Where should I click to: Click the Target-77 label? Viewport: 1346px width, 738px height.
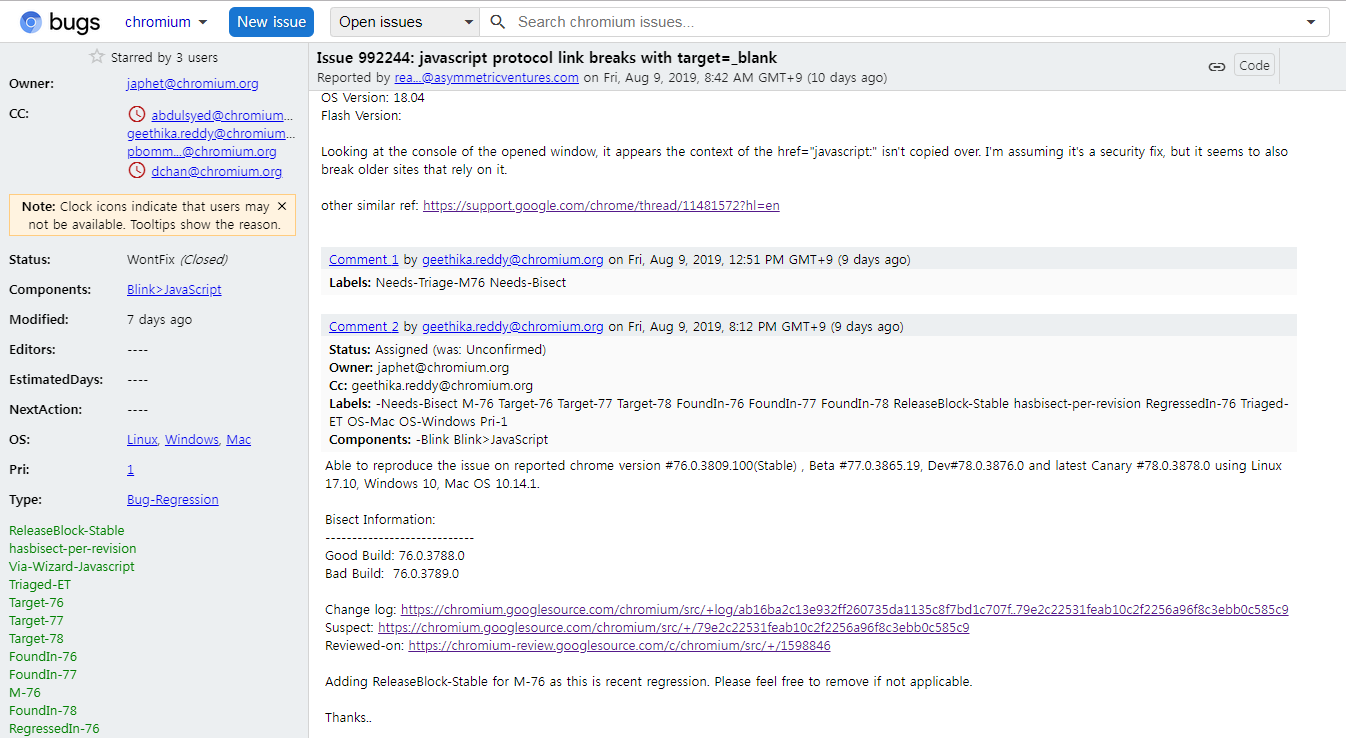click(x=36, y=621)
